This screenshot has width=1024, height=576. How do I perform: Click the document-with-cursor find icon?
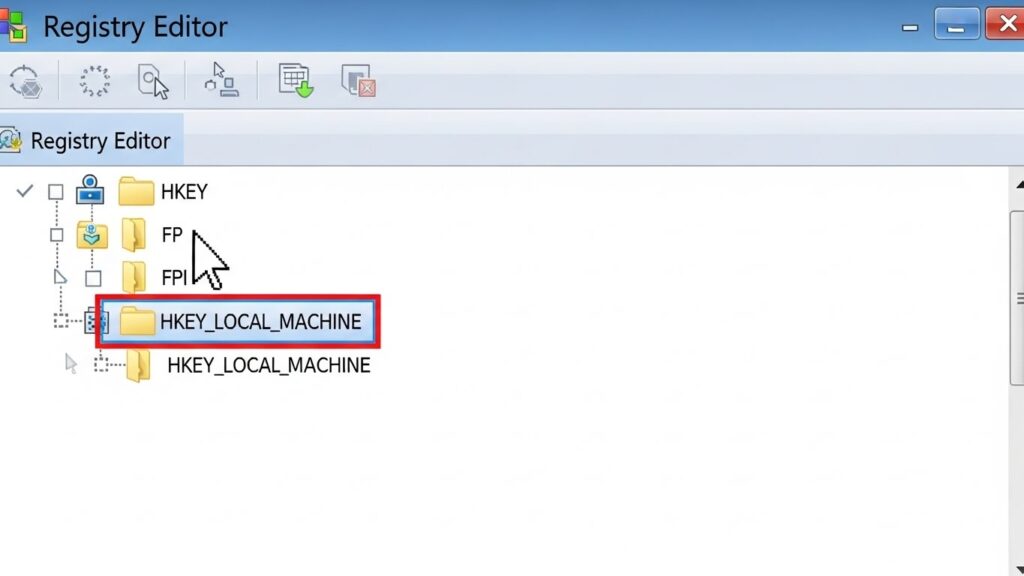tap(153, 82)
